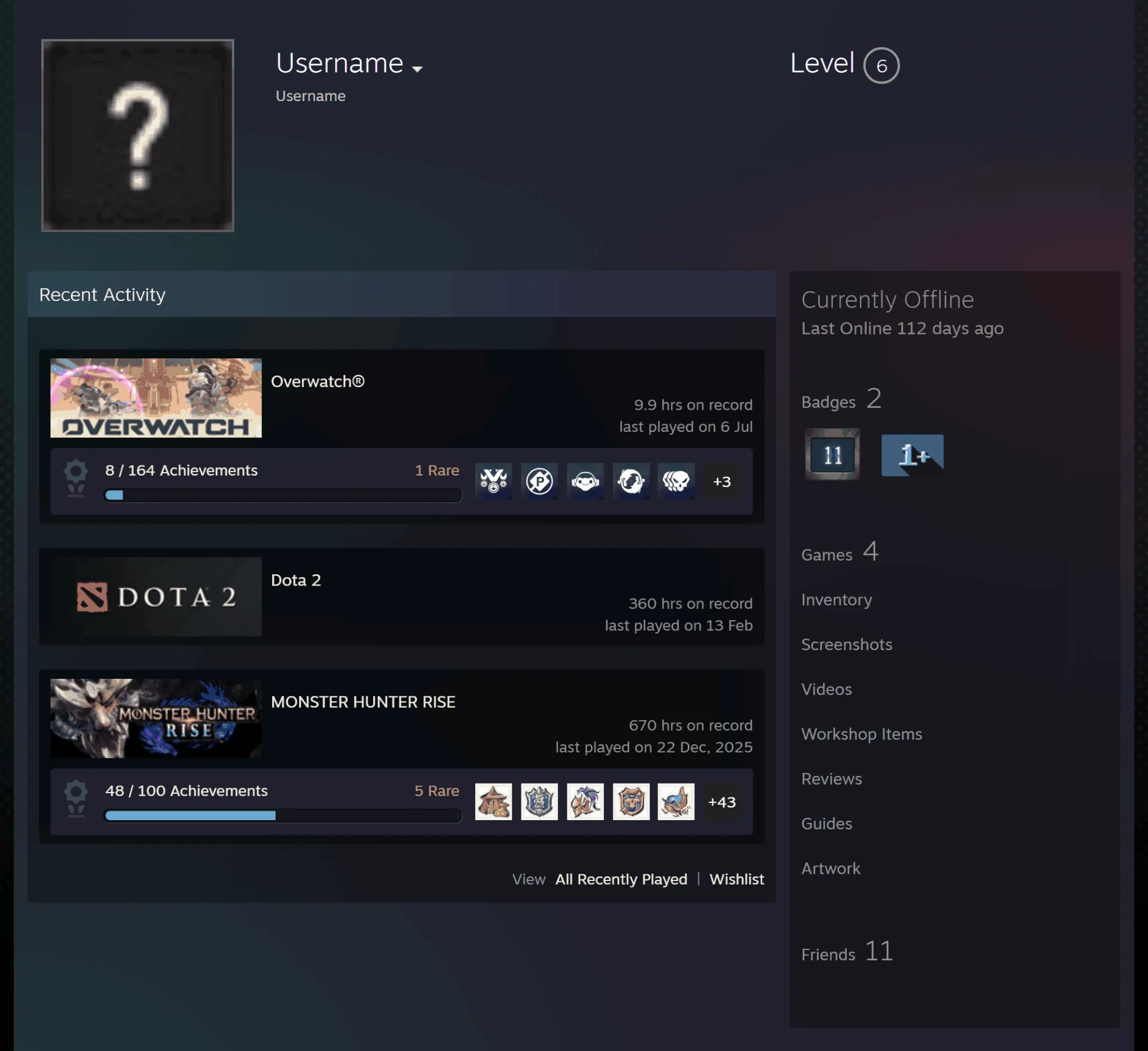Open the Guides page
This screenshot has height=1051, width=1148.
click(x=826, y=824)
